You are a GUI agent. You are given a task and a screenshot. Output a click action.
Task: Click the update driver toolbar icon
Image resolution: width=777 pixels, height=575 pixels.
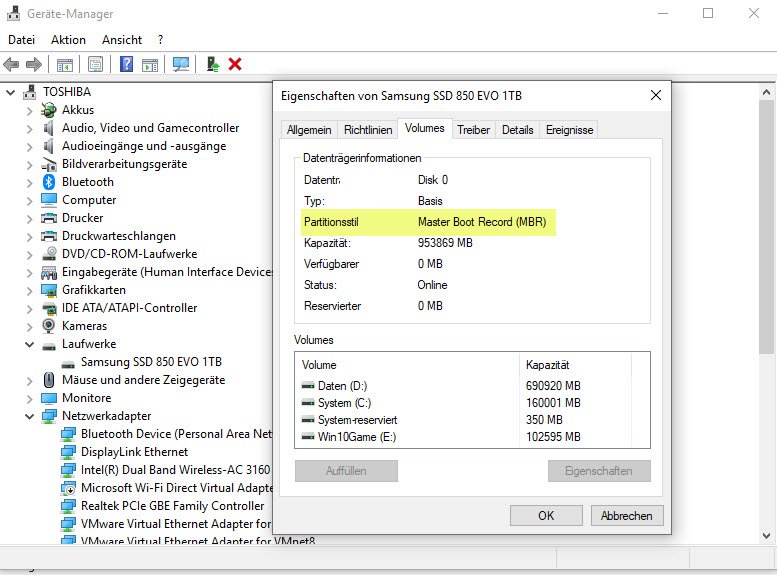pyautogui.click(x=212, y=65)
